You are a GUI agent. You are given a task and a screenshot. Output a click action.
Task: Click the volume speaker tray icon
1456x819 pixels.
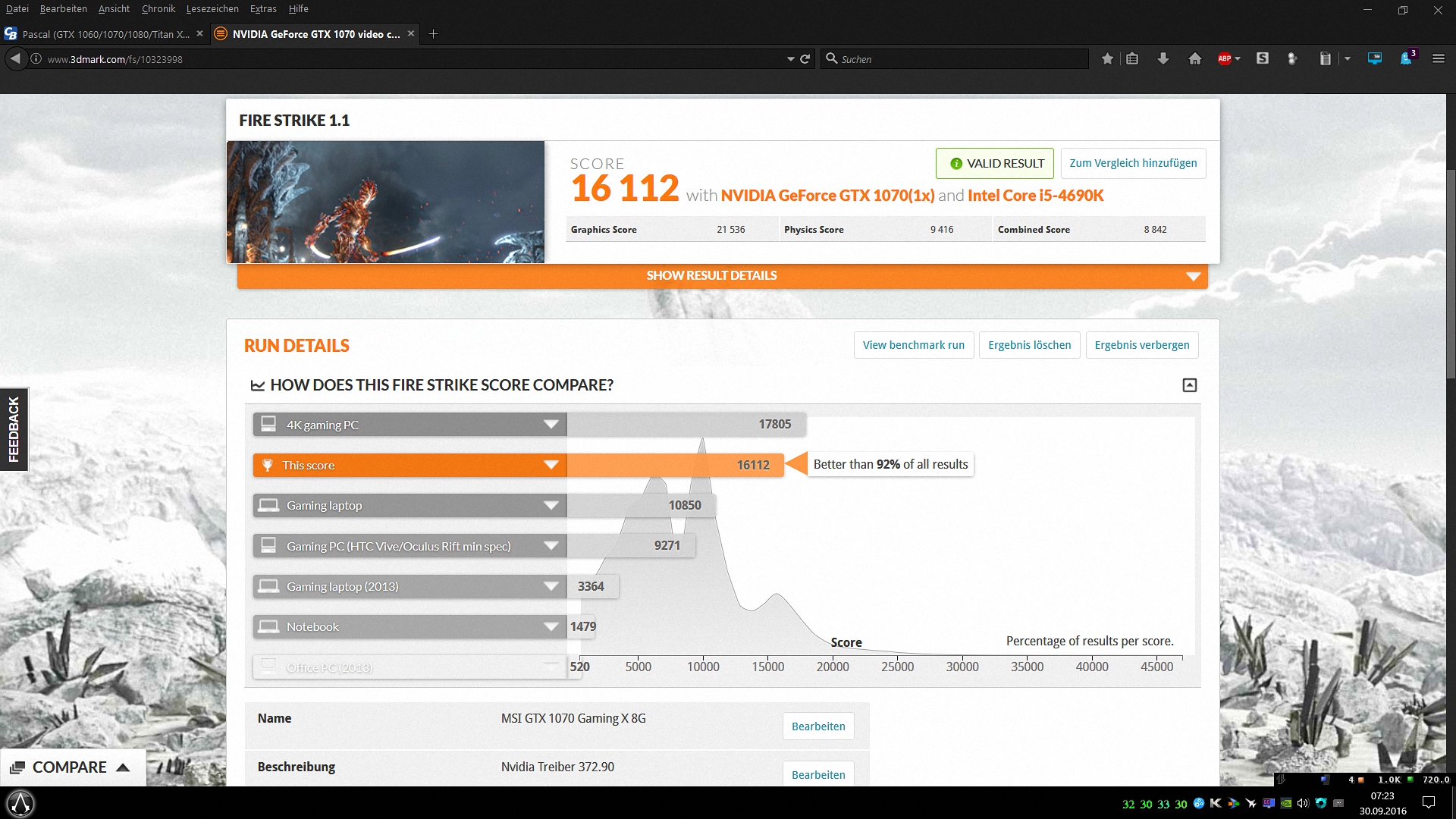click(1303, 803)
